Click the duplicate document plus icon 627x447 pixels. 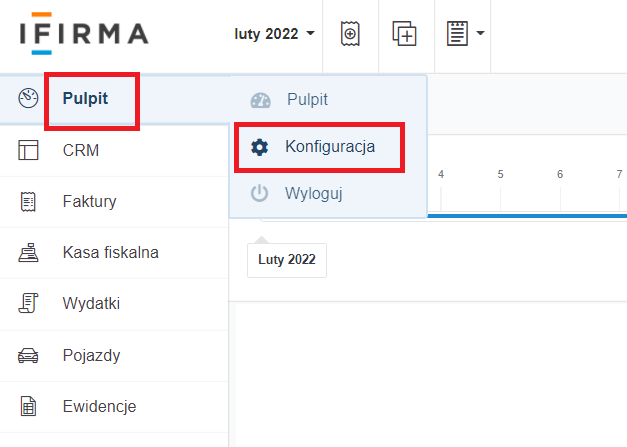404,34
